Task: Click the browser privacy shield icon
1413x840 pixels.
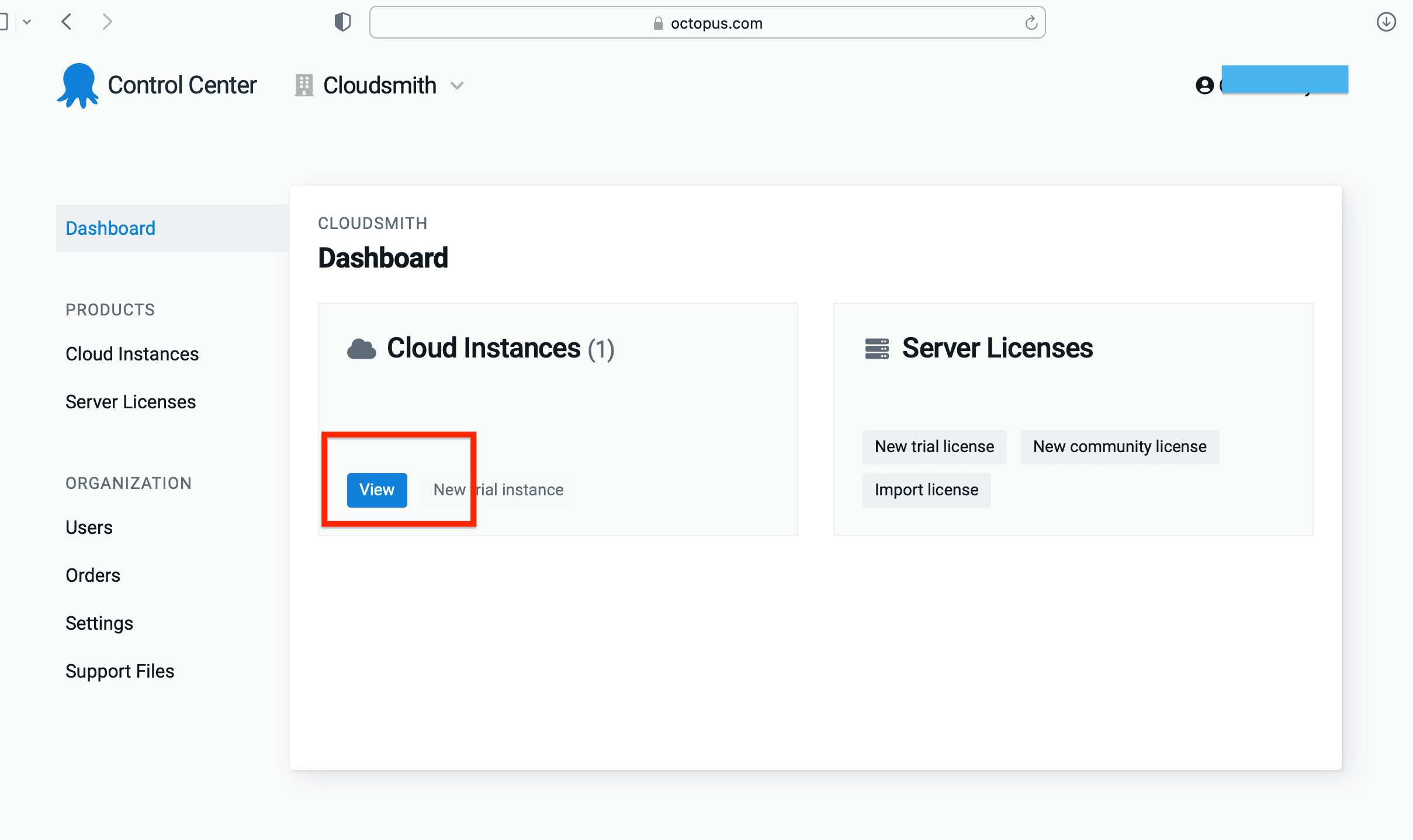Action: click(x=342, y=22)
